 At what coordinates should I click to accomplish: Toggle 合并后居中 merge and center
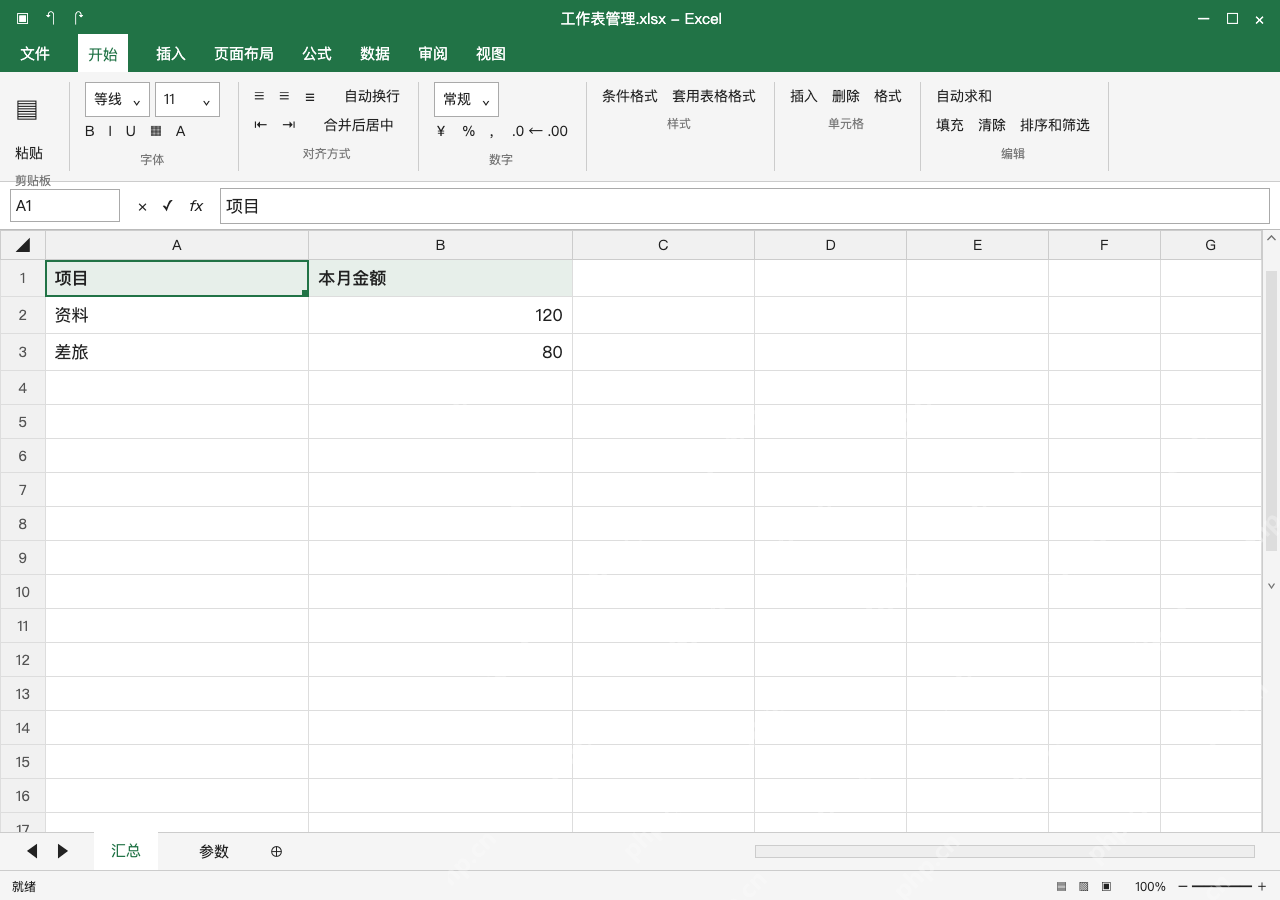pyautogui.click(x=359, y=125)
